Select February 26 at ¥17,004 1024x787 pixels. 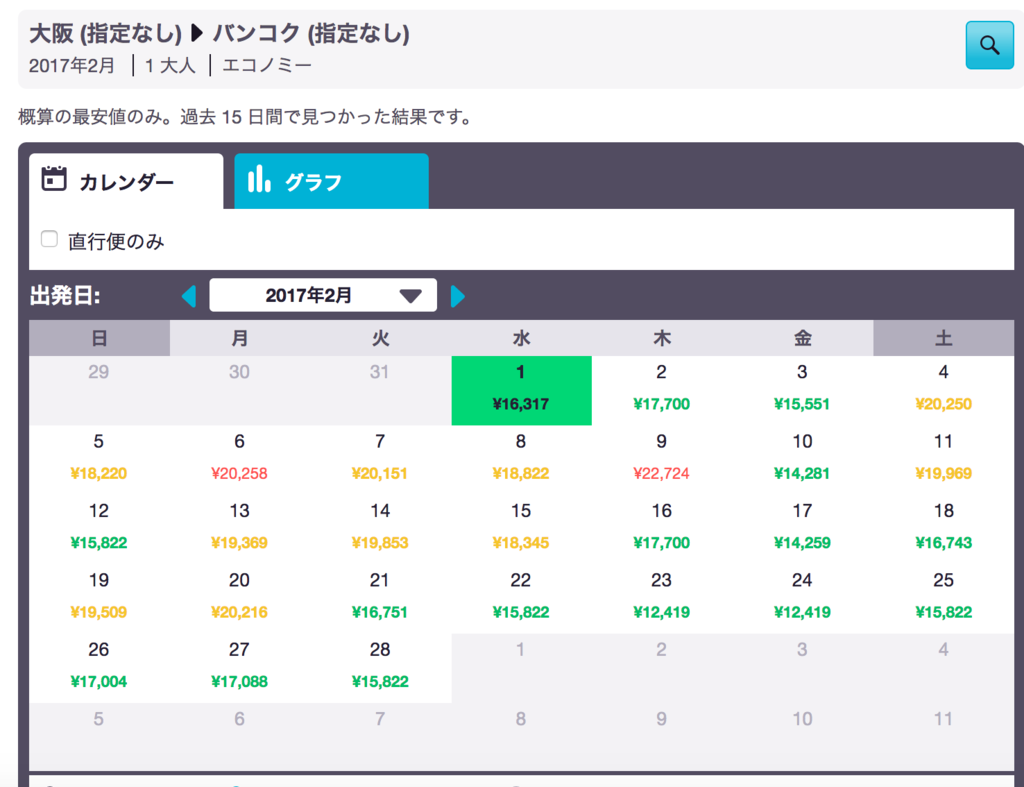pyautogui.click(x=99, y=668)
